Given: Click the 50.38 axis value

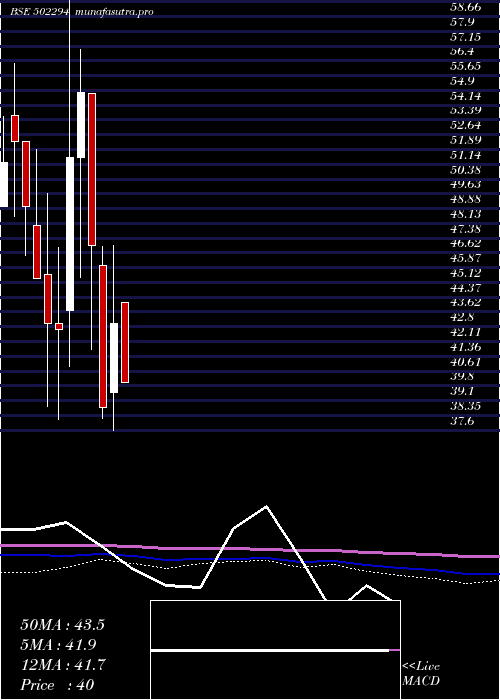Looking at the screenshot, I should (465, 170).
